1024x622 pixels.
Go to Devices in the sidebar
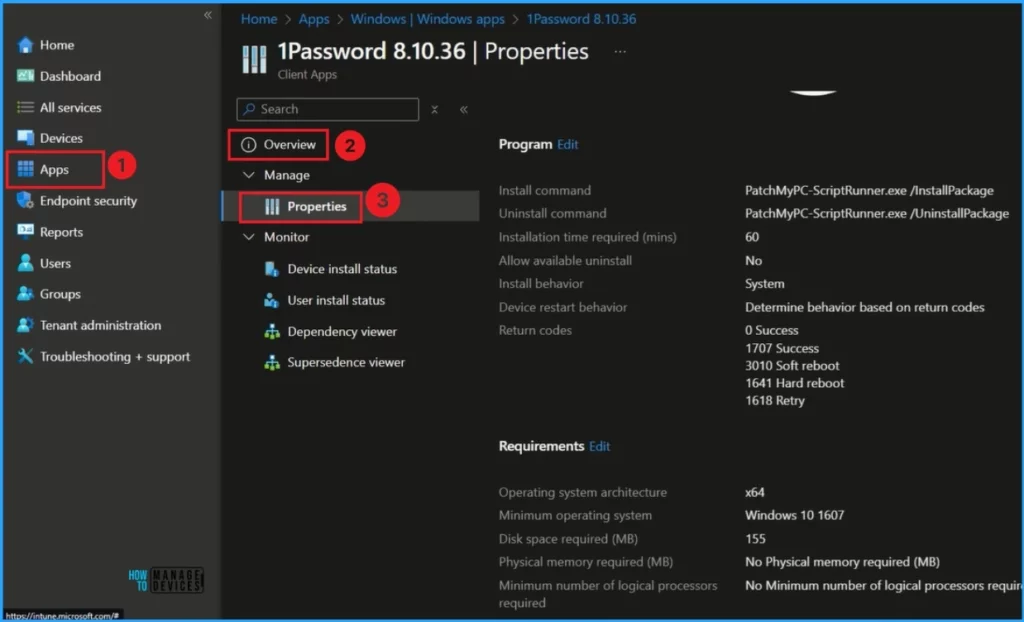[61, 138]
